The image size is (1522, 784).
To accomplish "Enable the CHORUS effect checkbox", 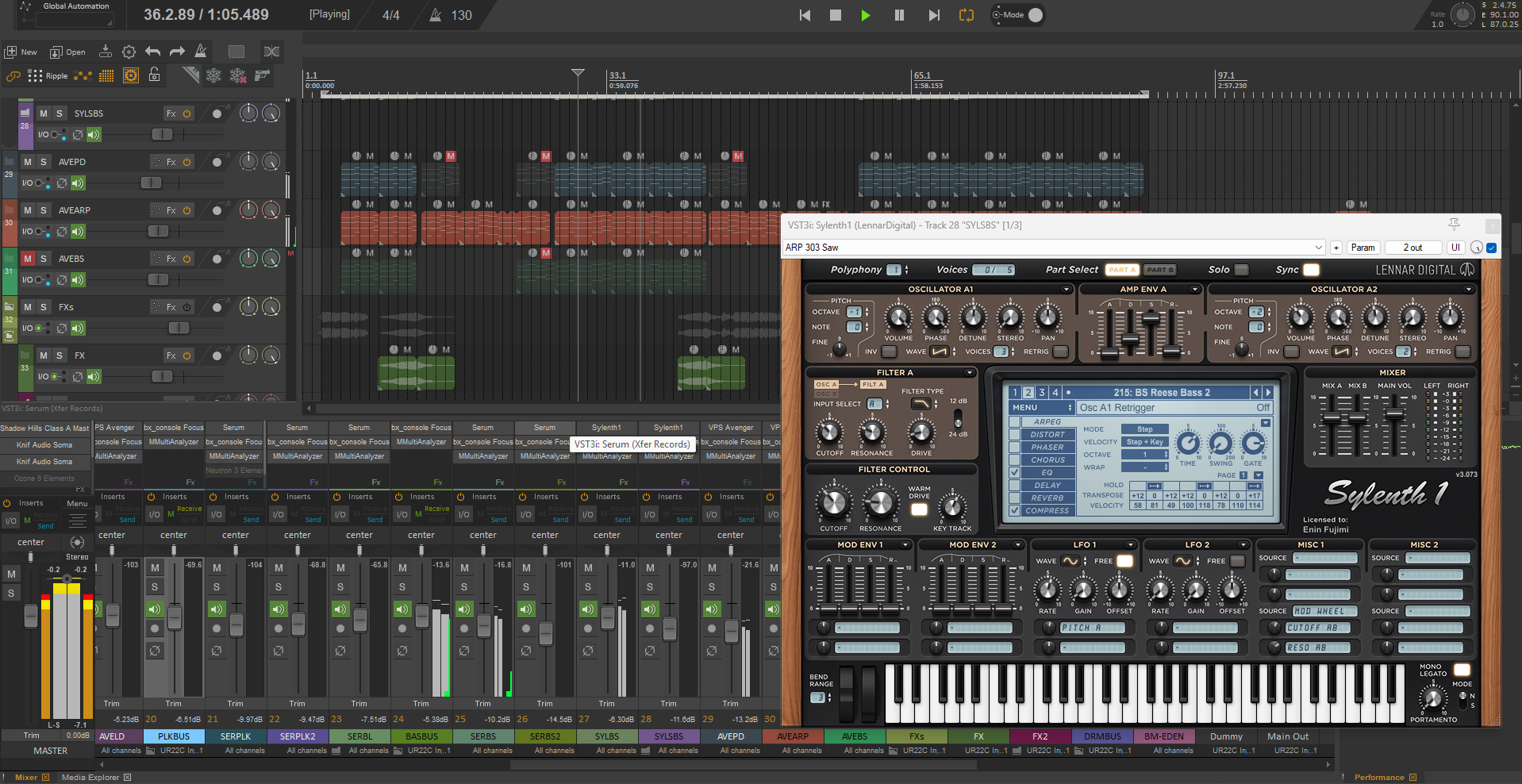I will click(x=1014, y=459).
